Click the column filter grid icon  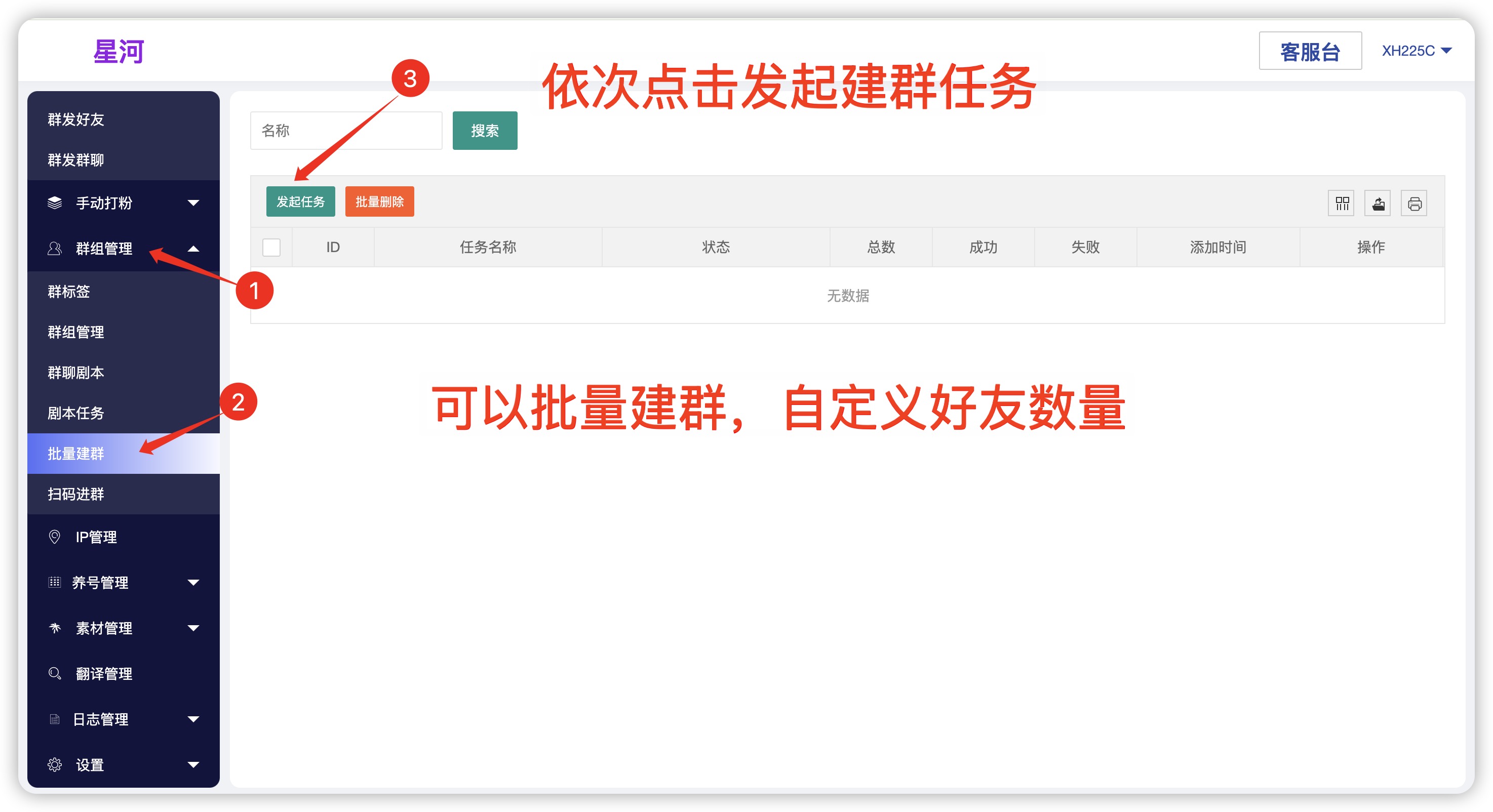click(1341, 204)
